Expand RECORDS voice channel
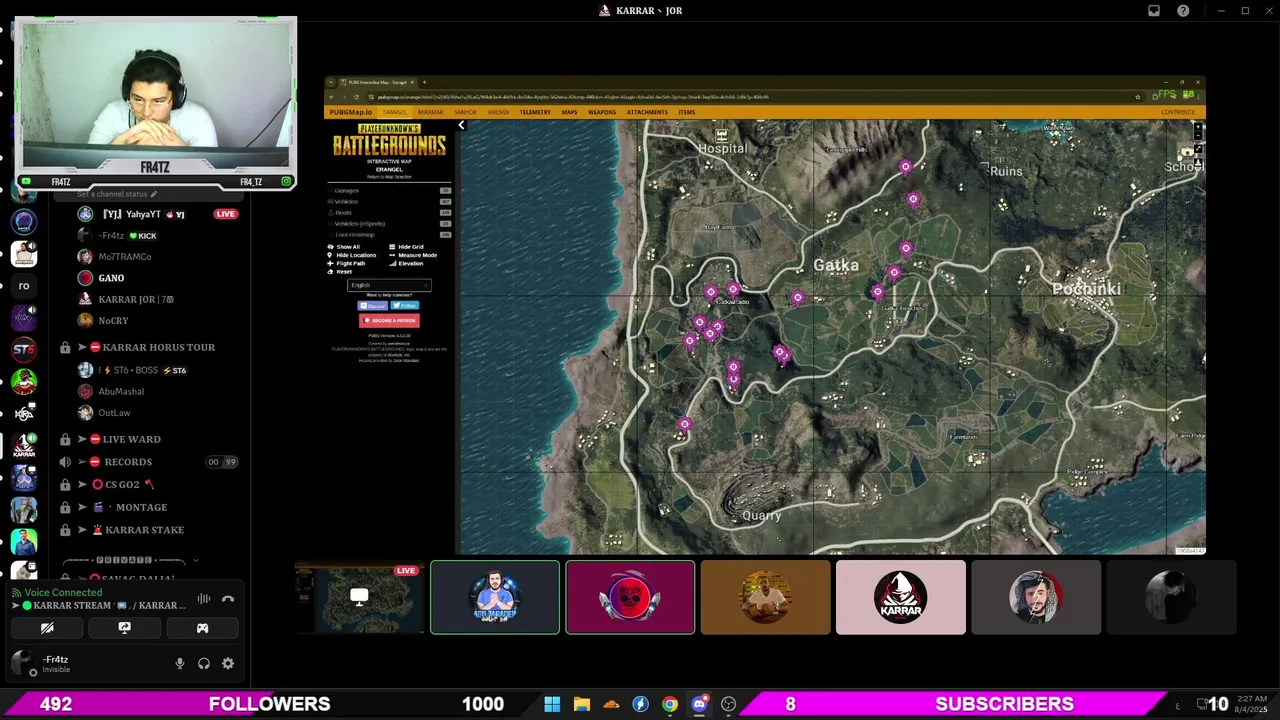The height and width of the screenshot is (720, 1280). point(128,462)
